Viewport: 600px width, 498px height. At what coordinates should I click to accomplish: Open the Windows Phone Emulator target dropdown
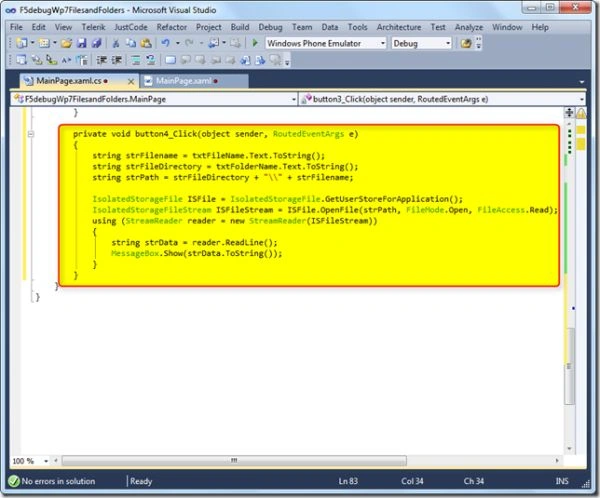click(382, 43)
